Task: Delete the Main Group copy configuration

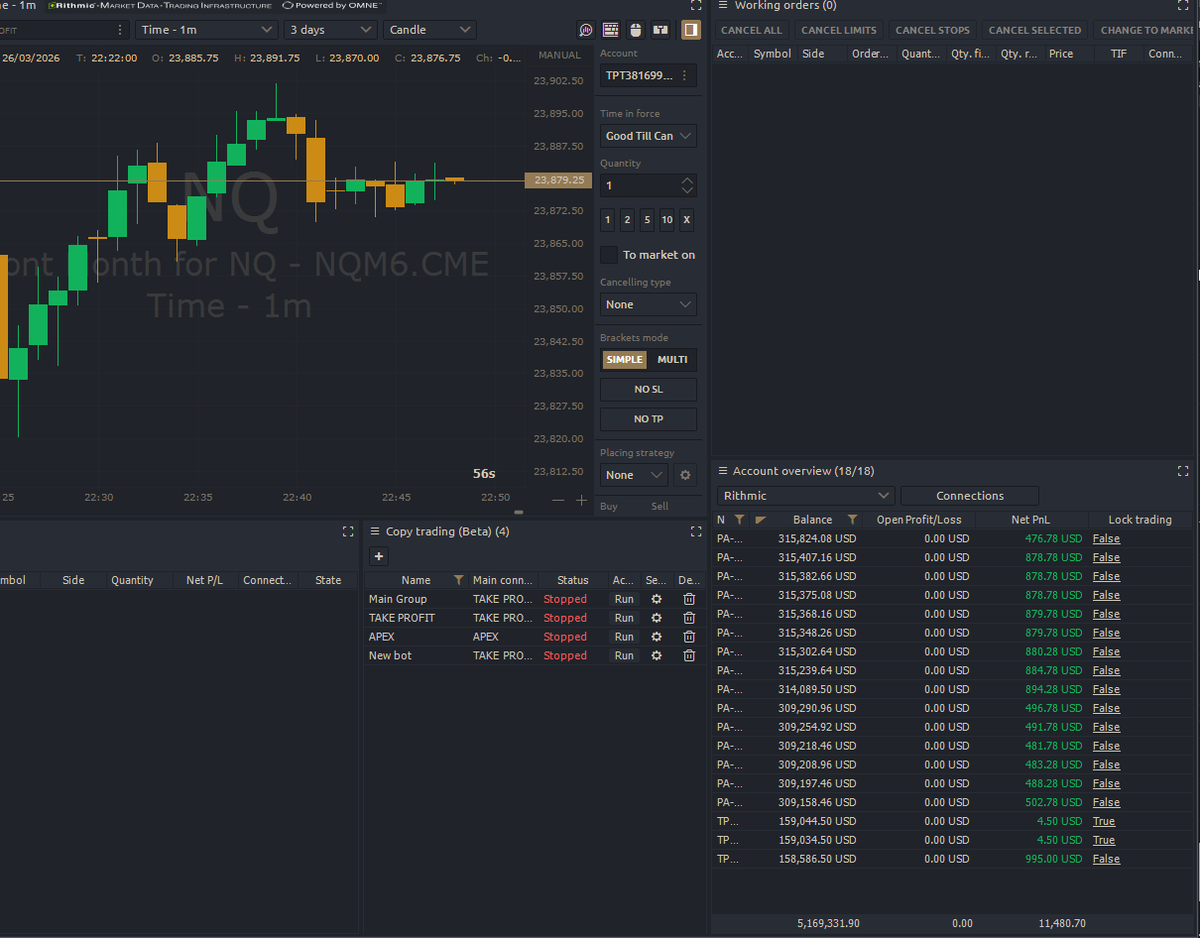Action: (x=689, y=599)
